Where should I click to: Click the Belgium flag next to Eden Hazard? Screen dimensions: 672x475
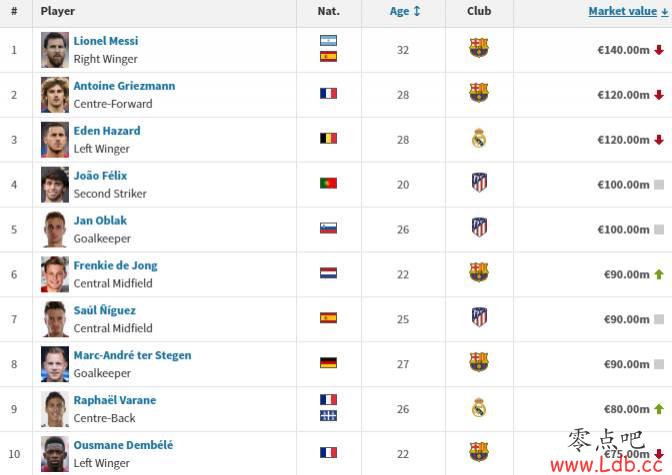coord(328,138)
